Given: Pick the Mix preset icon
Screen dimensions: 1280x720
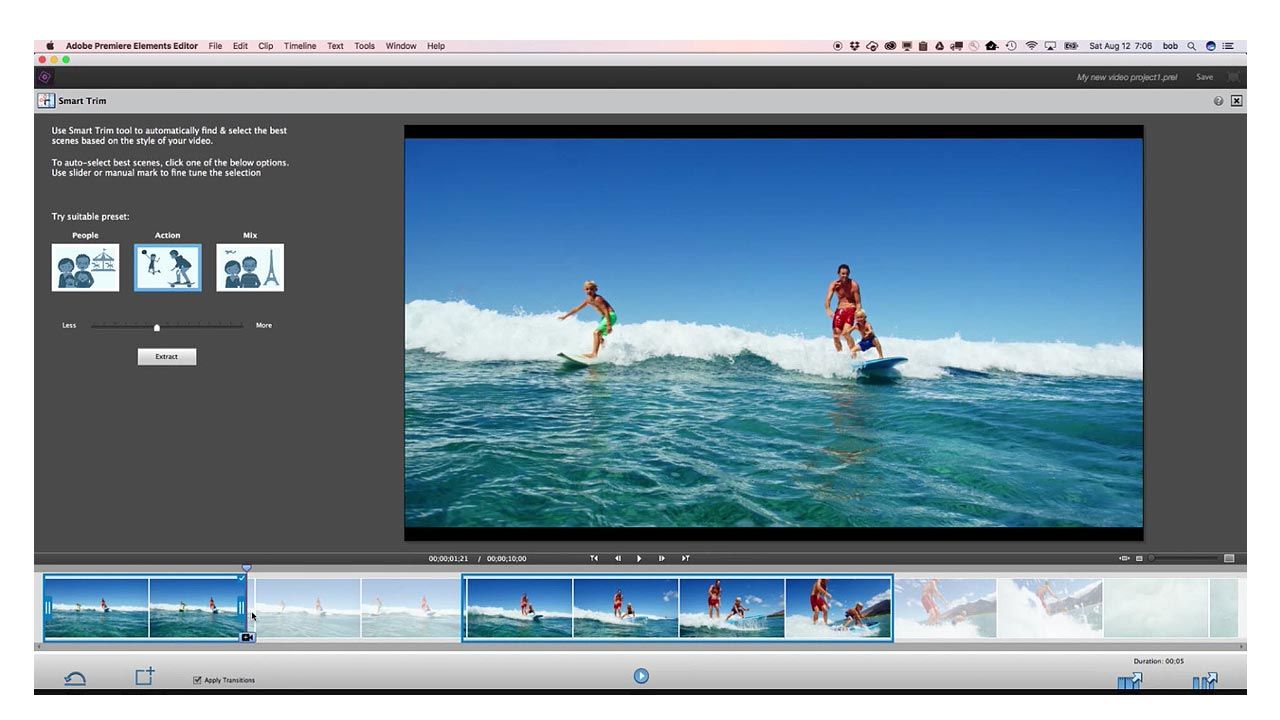Looking at the screenshot, I should tap(249, 267).
